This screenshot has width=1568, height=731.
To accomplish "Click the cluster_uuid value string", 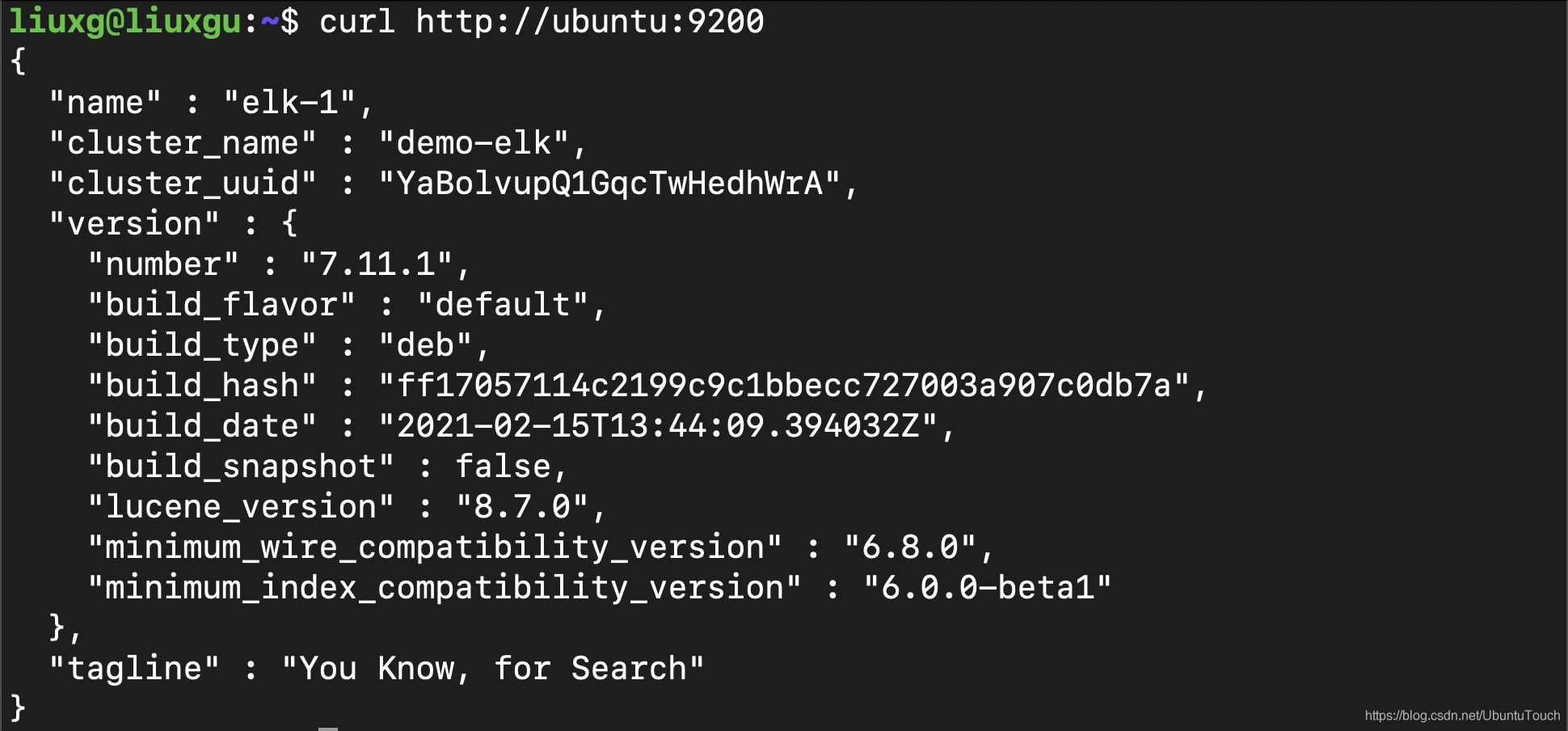I will (609, 184).
